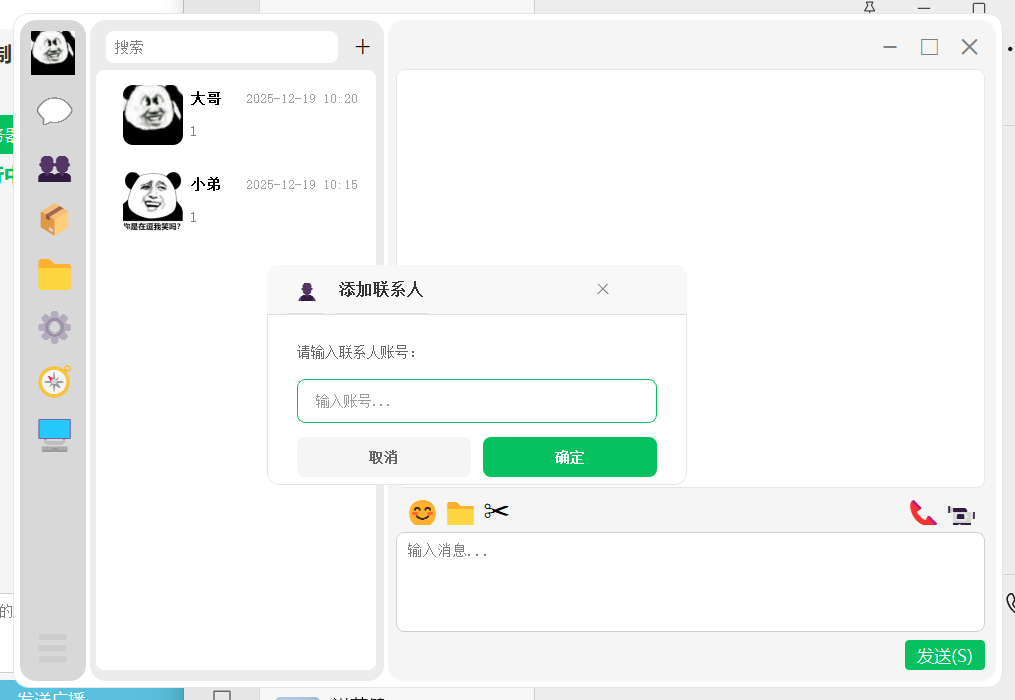This screenshot has width=1015, height=700.
Task: Click the monitor icon in the sidebar
Action: click(x=54, y=434)
